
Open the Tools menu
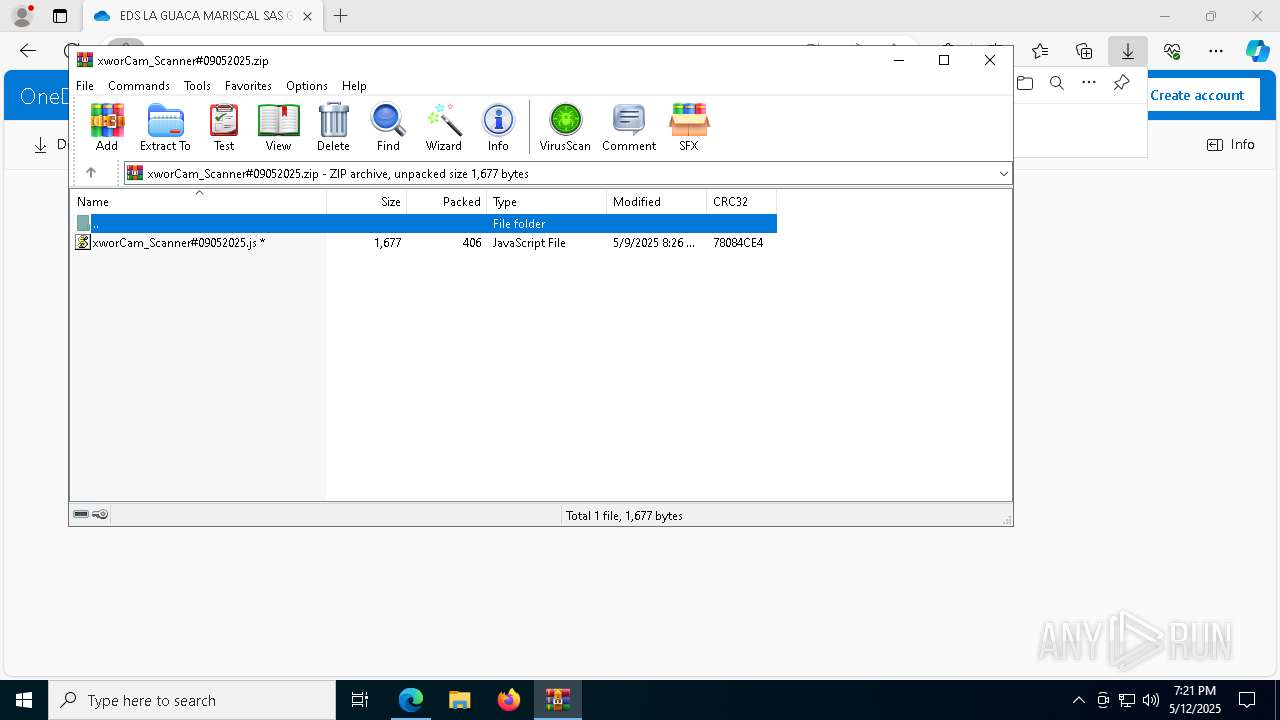[x=197, y=86]
